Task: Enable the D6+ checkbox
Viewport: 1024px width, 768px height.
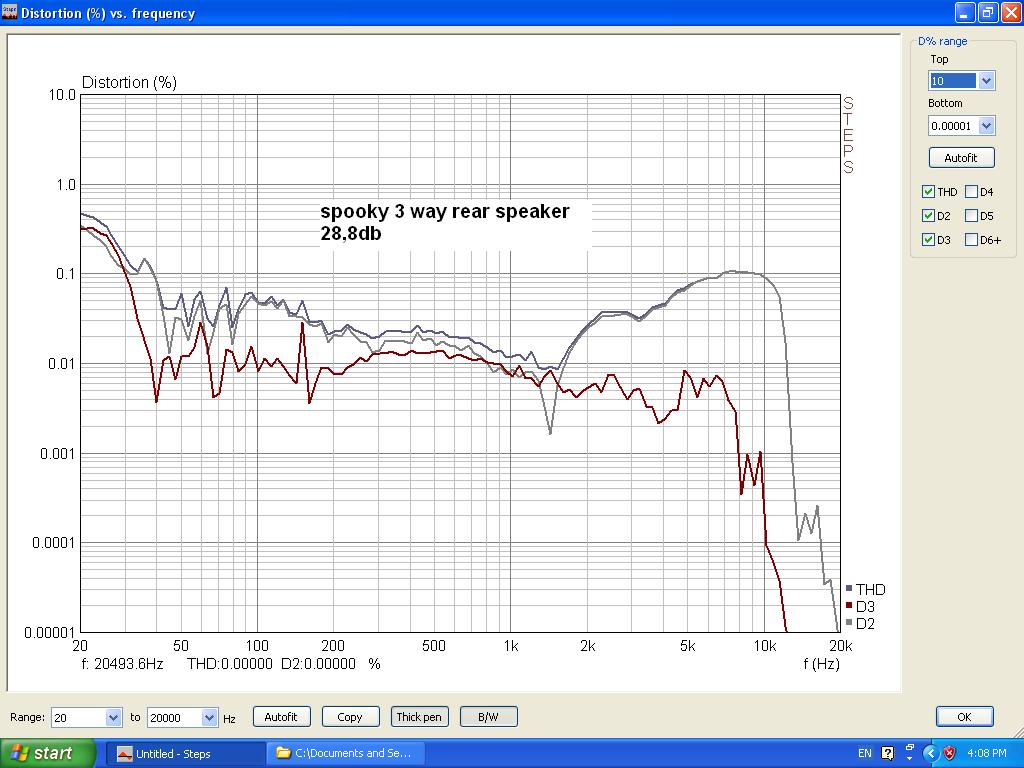Action: 971,240
